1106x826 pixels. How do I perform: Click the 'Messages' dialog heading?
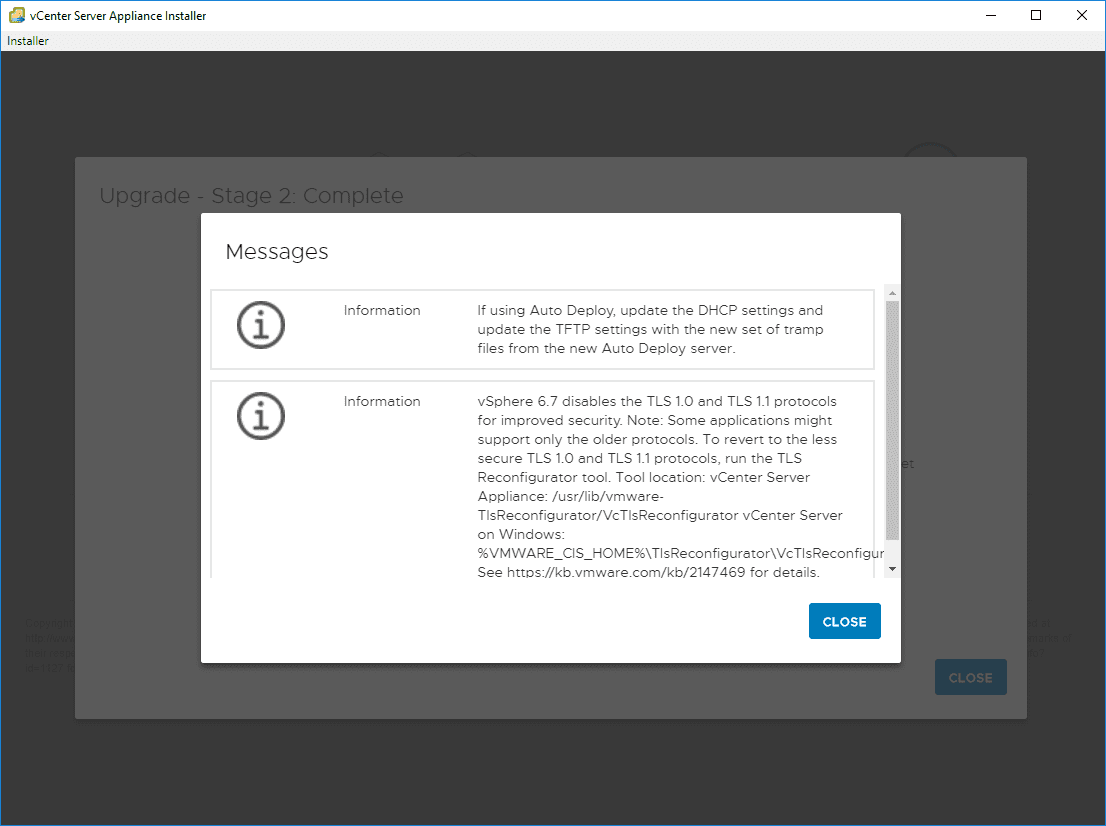coord(276,252)
